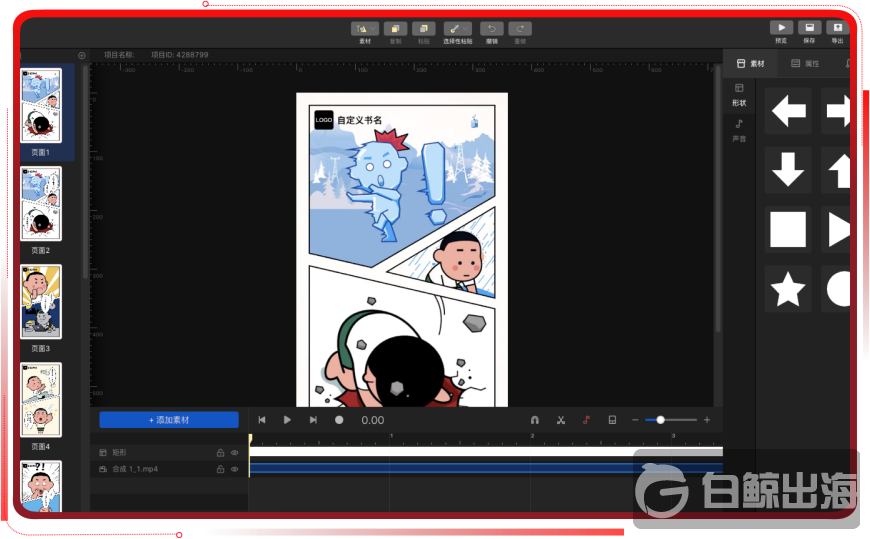Insert the star shape
Screen dimensions: 870x539
[x=788, y=289]
